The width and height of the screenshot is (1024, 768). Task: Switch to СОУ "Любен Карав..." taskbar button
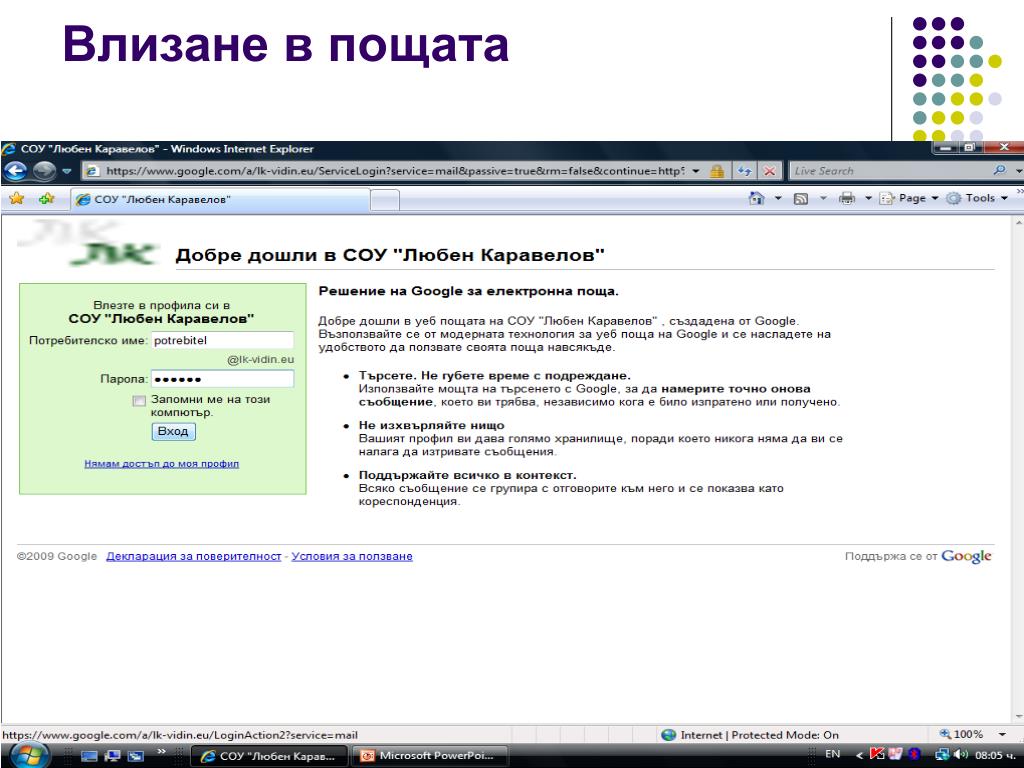(x=268, y=756)
